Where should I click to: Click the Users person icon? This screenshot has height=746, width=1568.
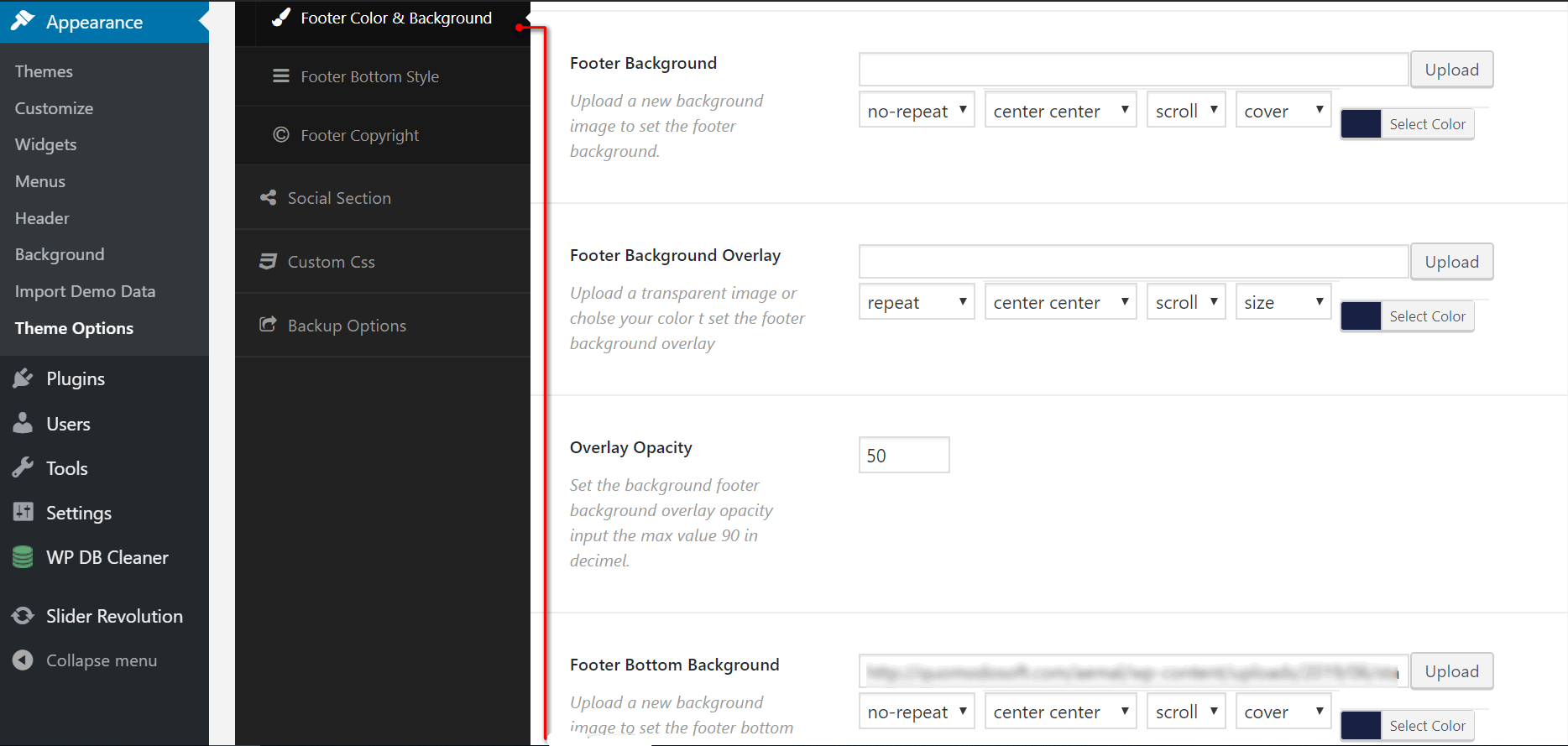pyautogui.click(x=23, y=423)
